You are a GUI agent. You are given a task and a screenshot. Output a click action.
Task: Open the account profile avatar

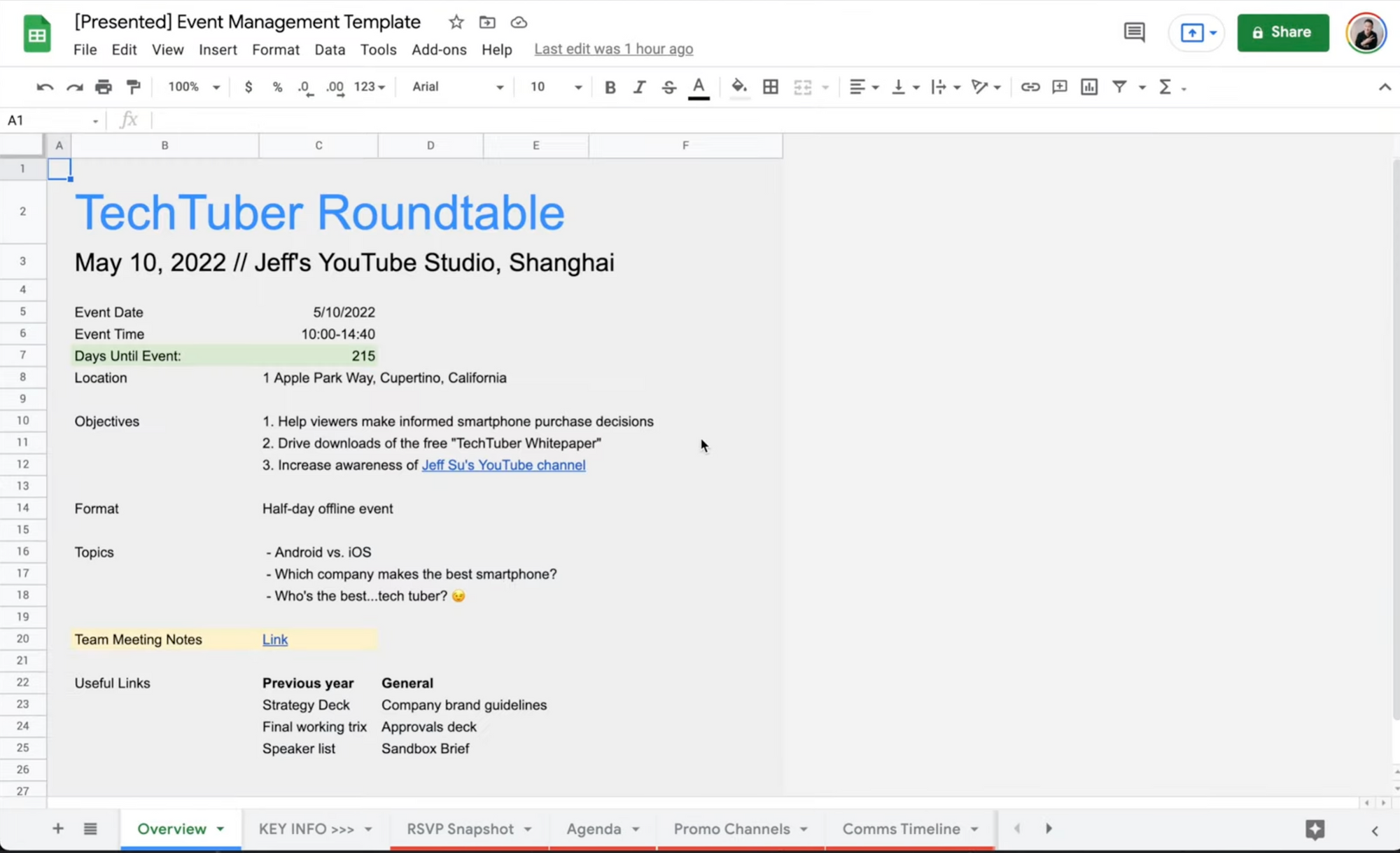pos(1366,32)
